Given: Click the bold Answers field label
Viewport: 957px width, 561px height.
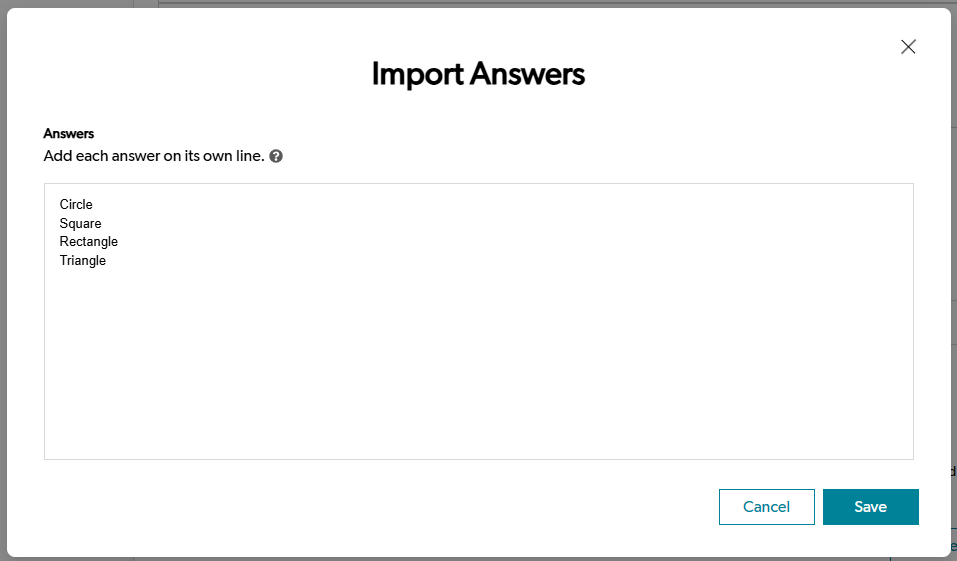Looking at the screenshot, I should click(69, 133).
